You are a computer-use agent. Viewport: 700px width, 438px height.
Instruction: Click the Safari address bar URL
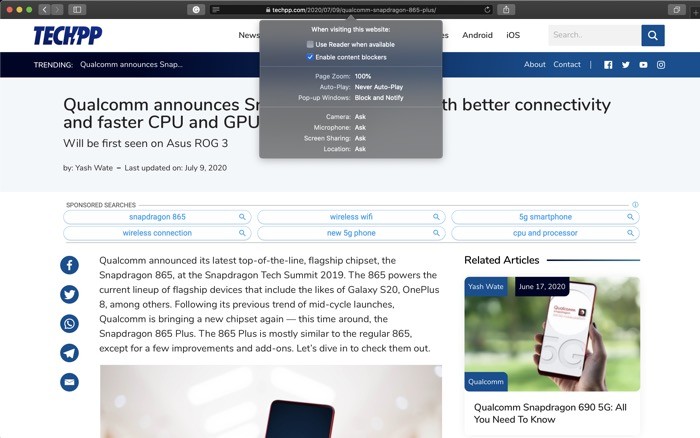(x=354, y=9)
